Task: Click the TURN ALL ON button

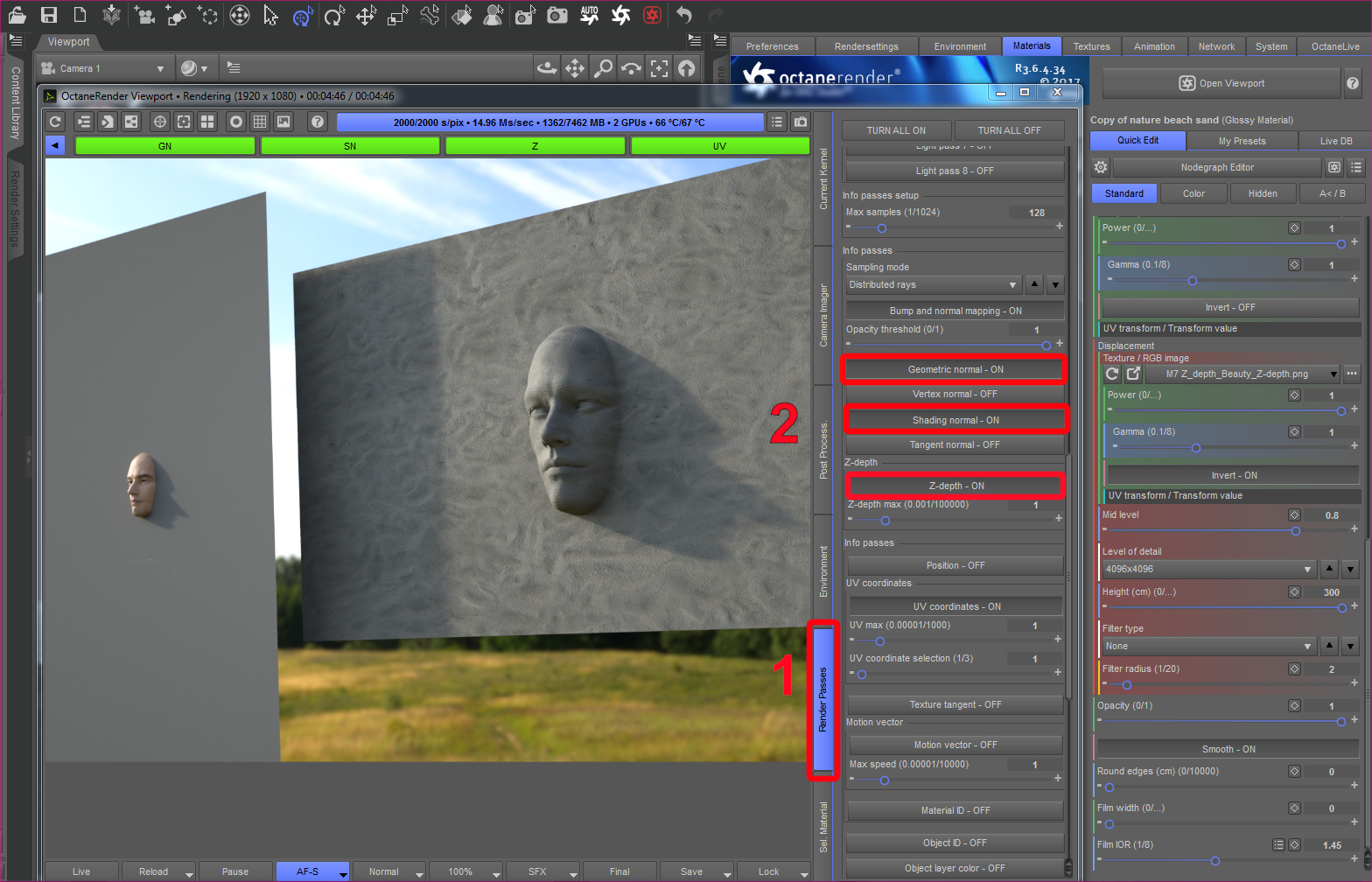Action: (896, 130)
